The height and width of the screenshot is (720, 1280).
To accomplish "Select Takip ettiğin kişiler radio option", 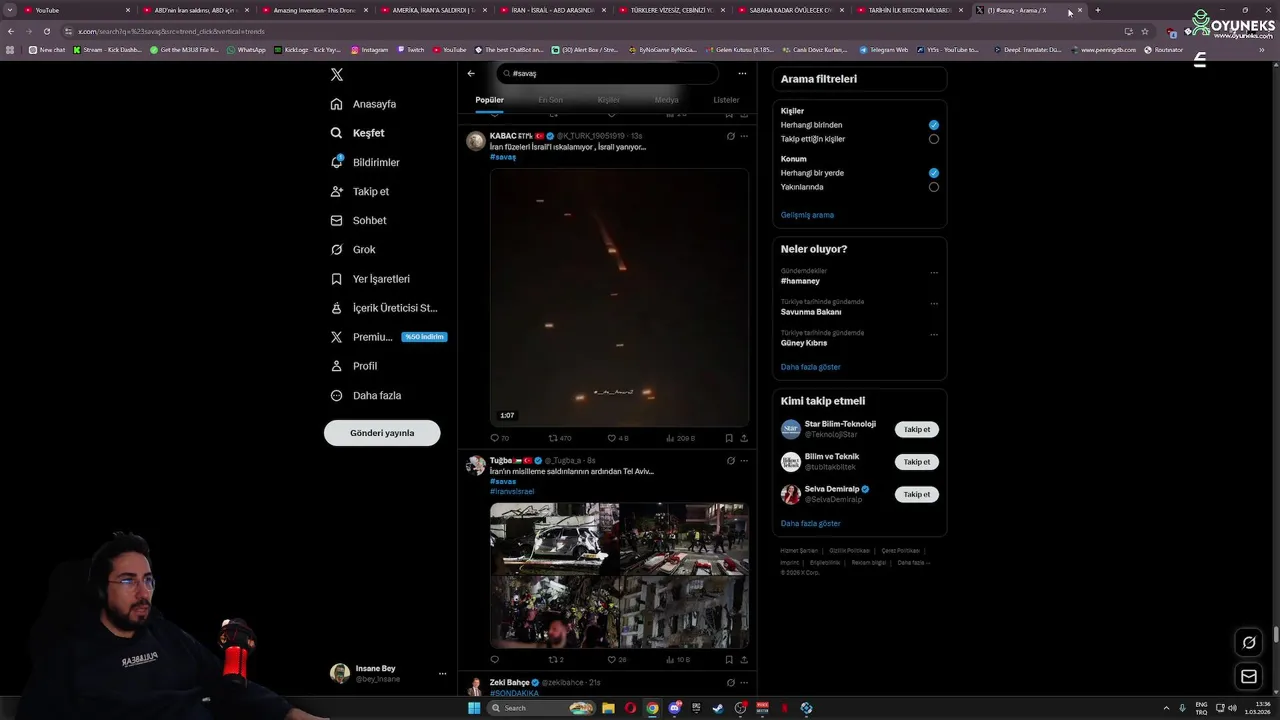I will [x=933, y=139].
